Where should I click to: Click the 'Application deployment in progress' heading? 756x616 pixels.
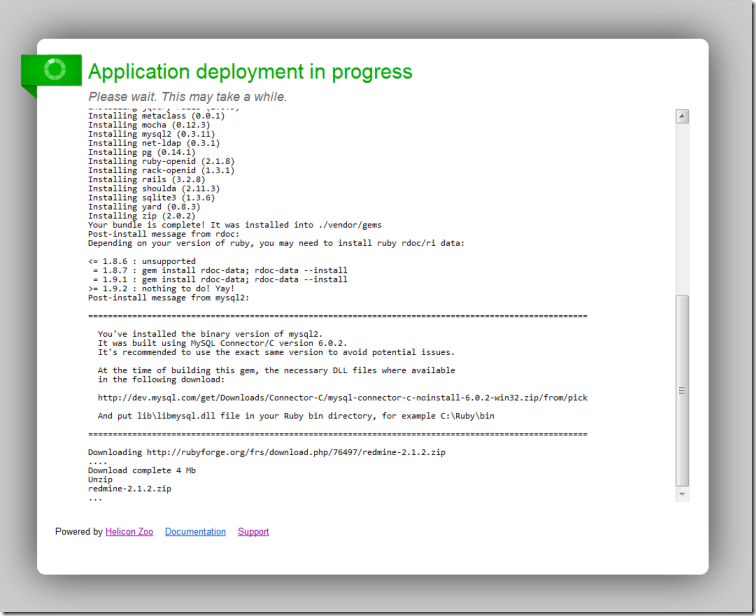250,72
